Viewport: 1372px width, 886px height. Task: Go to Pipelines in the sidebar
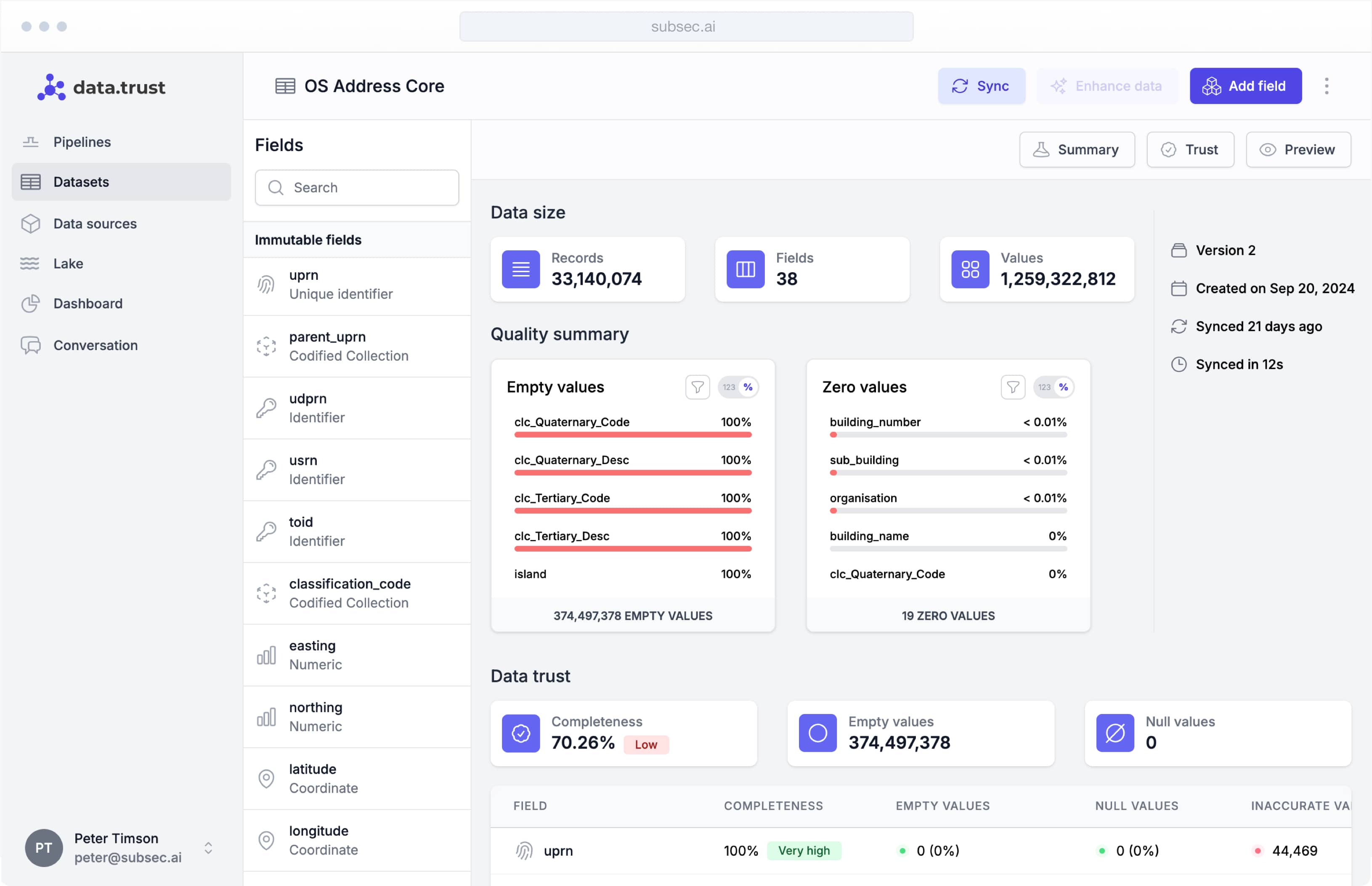pyautogui.click(x=82, y=142)
